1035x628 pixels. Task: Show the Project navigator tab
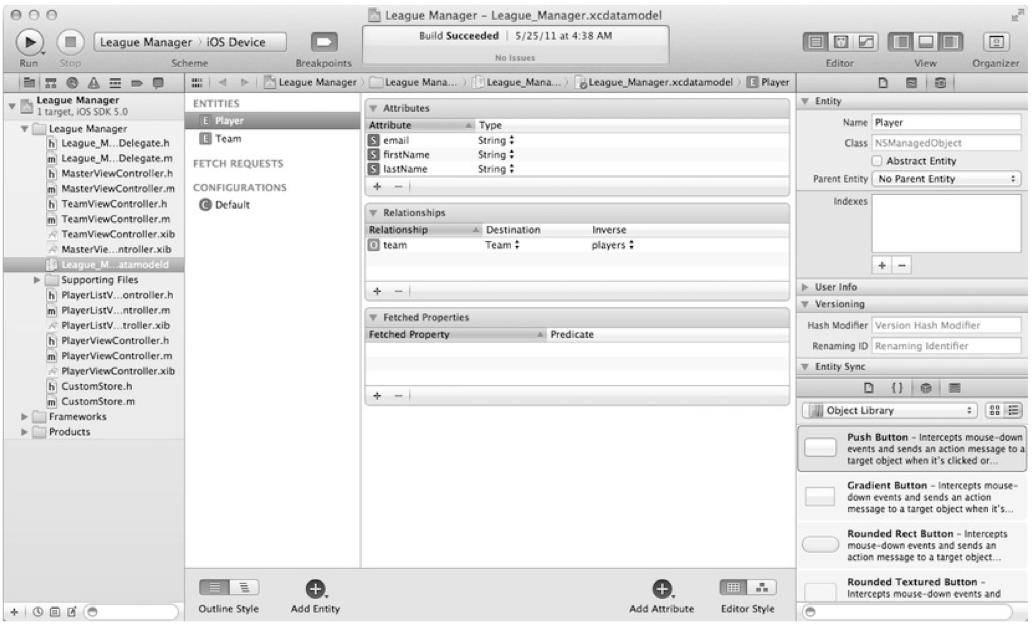click(29, 83)
